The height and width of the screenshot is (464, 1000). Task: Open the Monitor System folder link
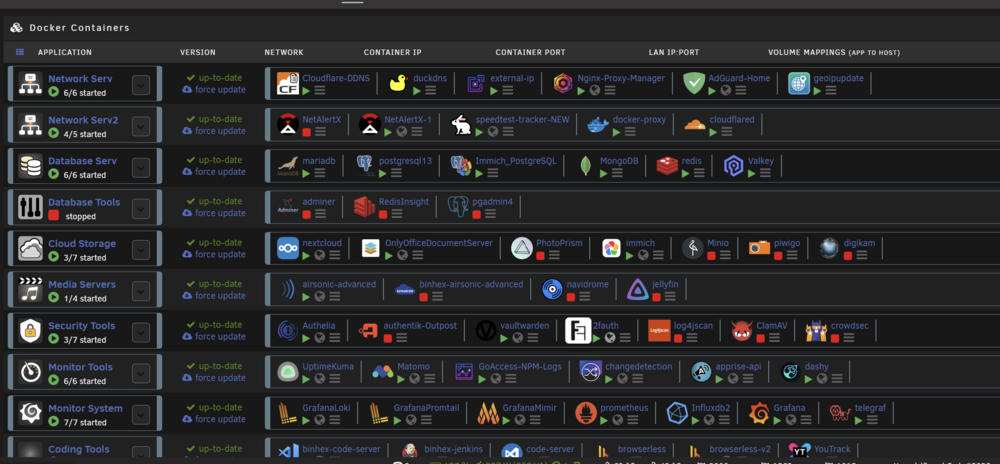pyautogui.click(x=87, y=409)
